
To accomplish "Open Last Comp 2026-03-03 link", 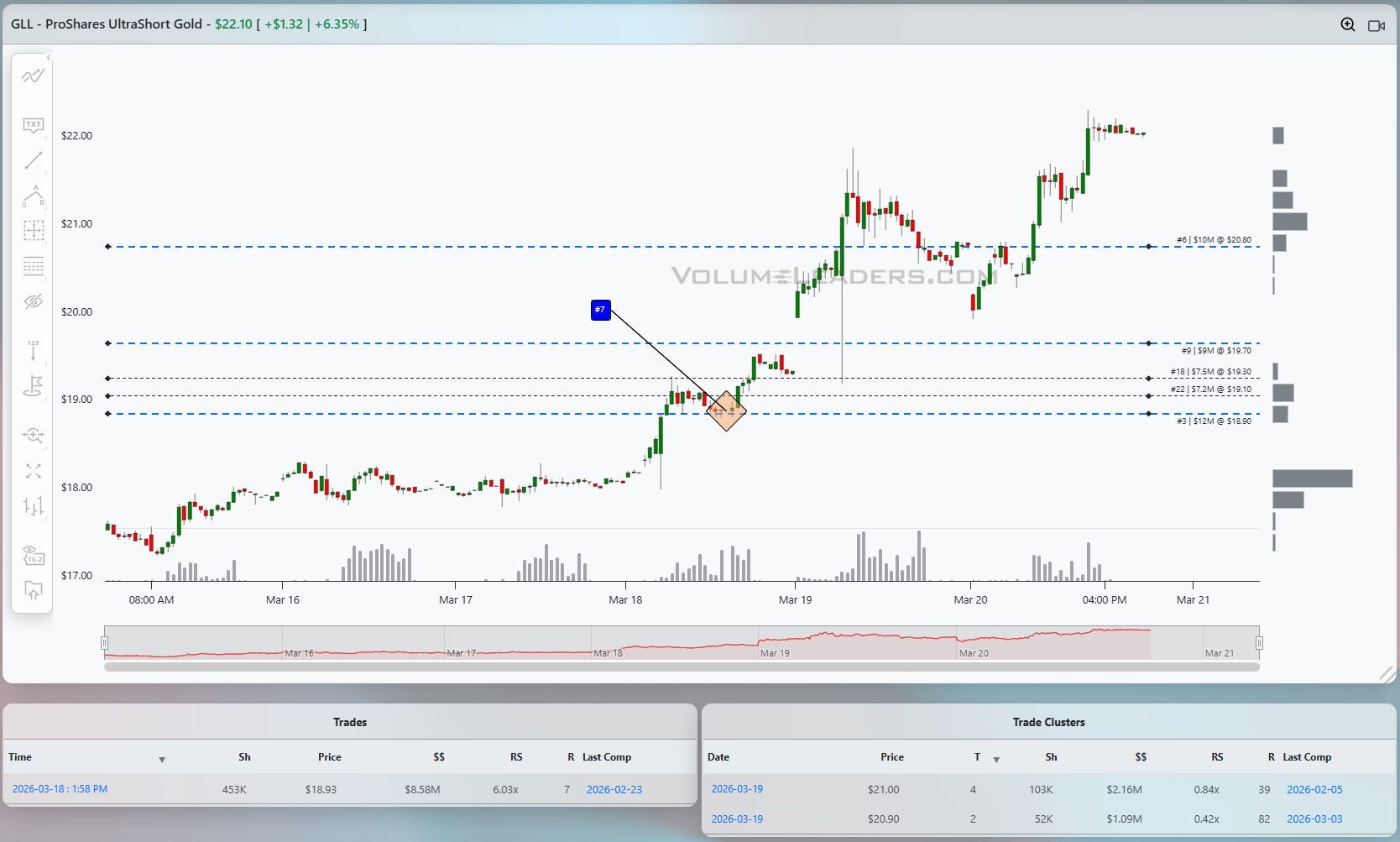I will click(x=1314, y=818).
